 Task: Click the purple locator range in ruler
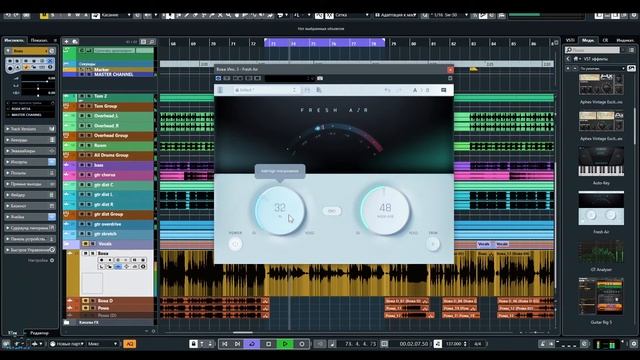tap(324, 43)
